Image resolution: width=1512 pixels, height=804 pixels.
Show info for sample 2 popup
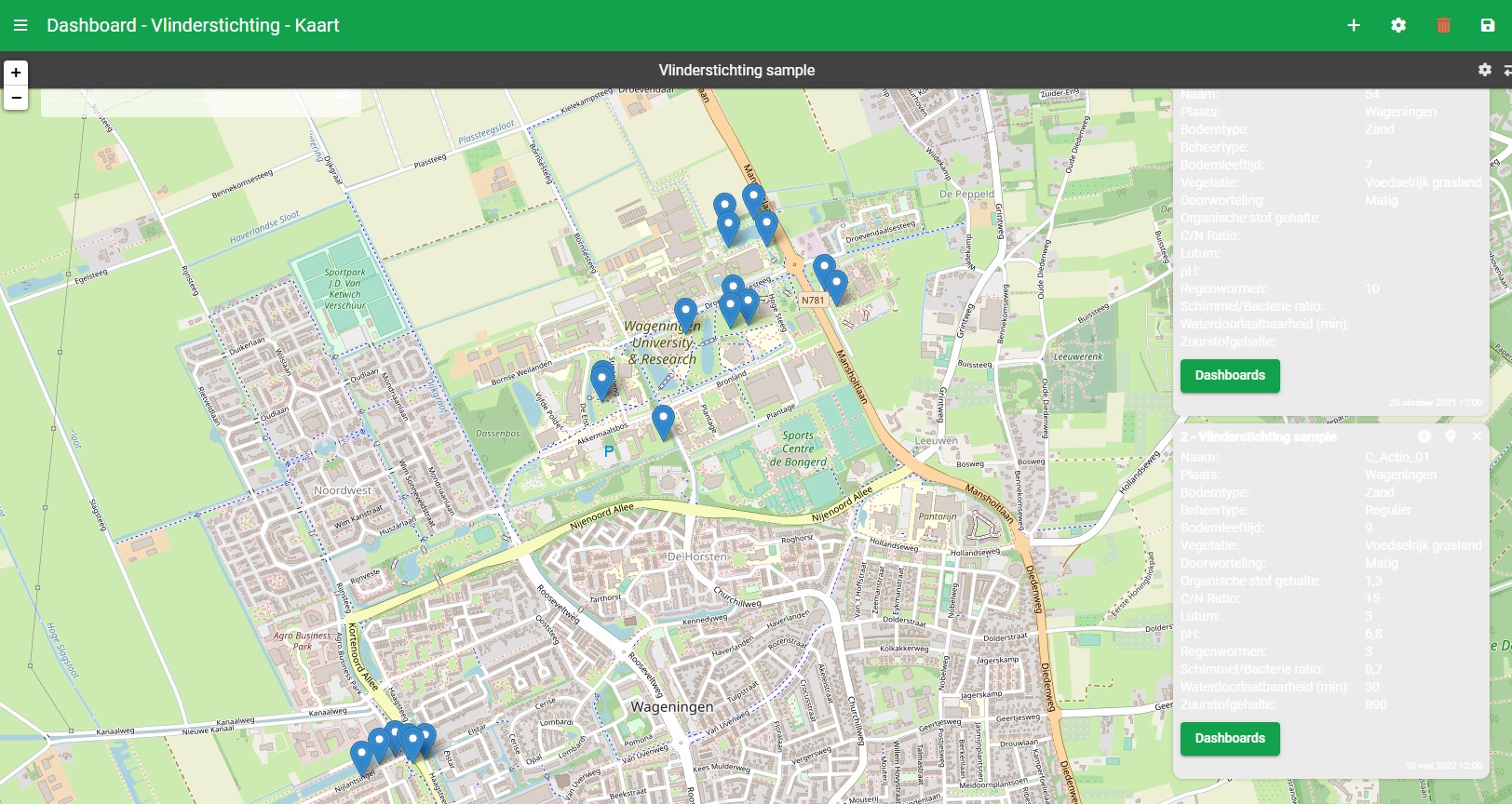[1424, 436]
